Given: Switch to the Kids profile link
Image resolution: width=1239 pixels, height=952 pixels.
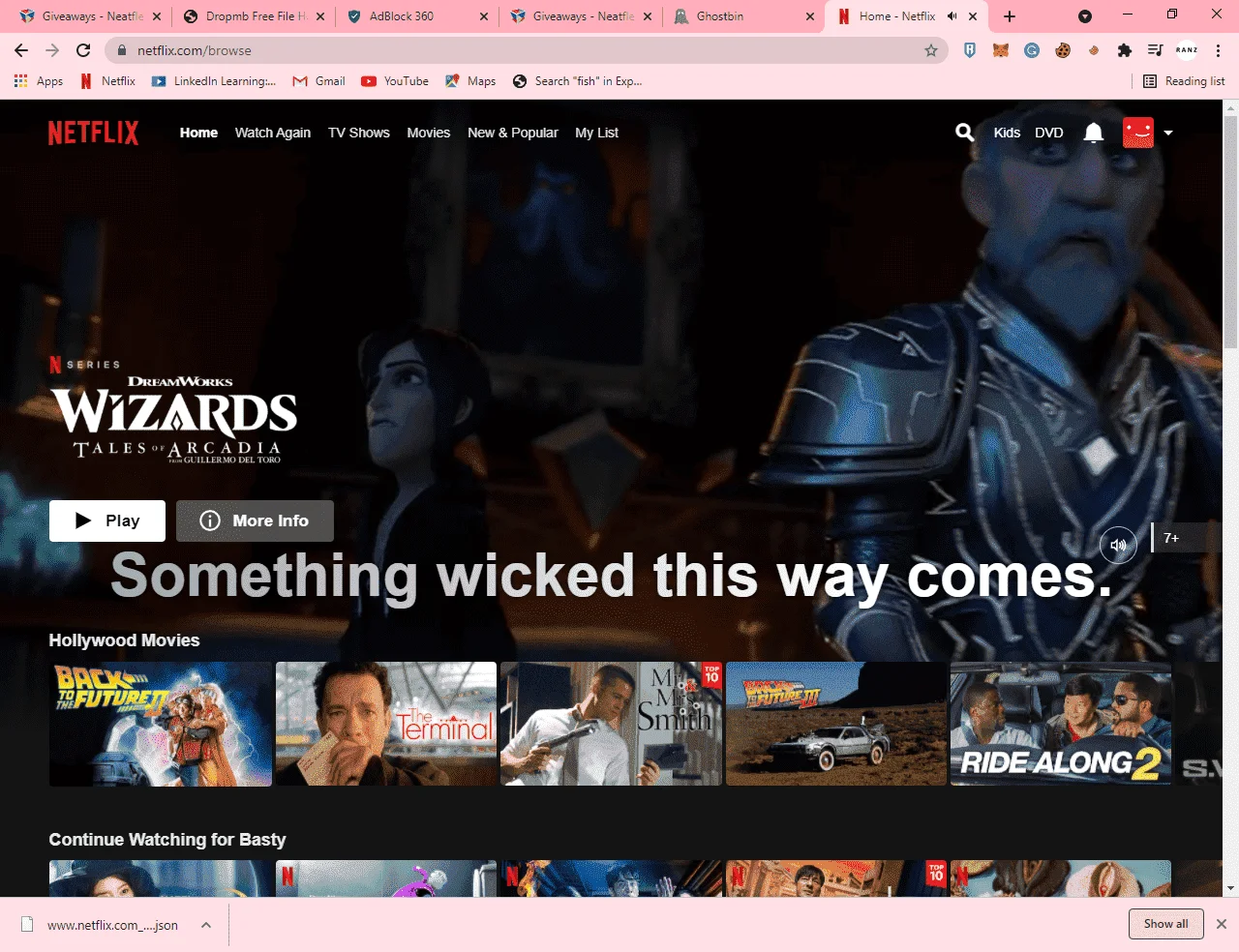Looking at the screenshot, I should (x=1007, y=133).
